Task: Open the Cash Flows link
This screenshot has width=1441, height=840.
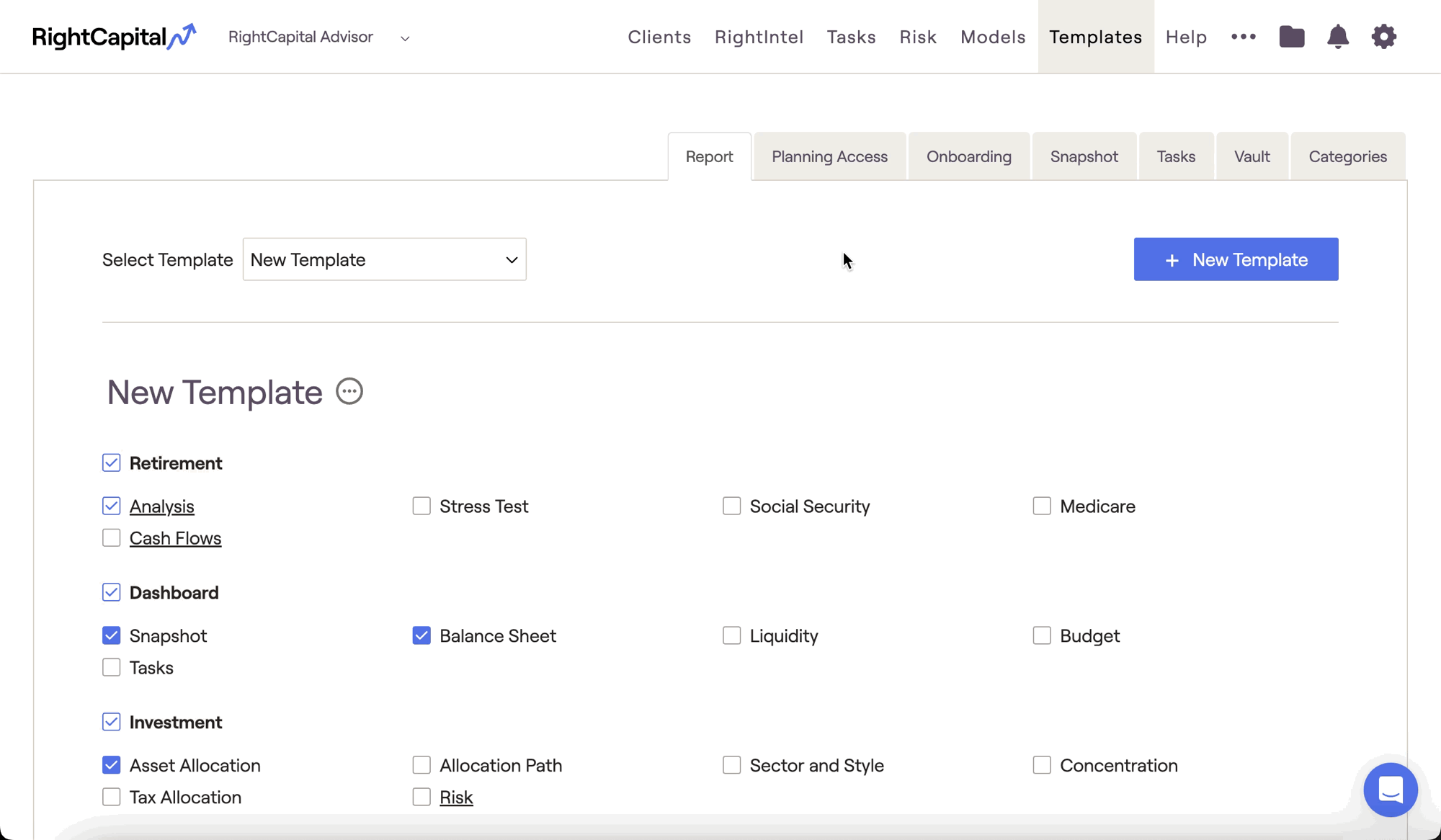Action: pos(175,538)
